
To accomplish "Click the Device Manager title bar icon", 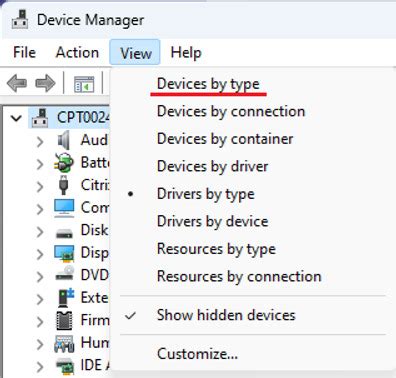I will coord(20,19).
